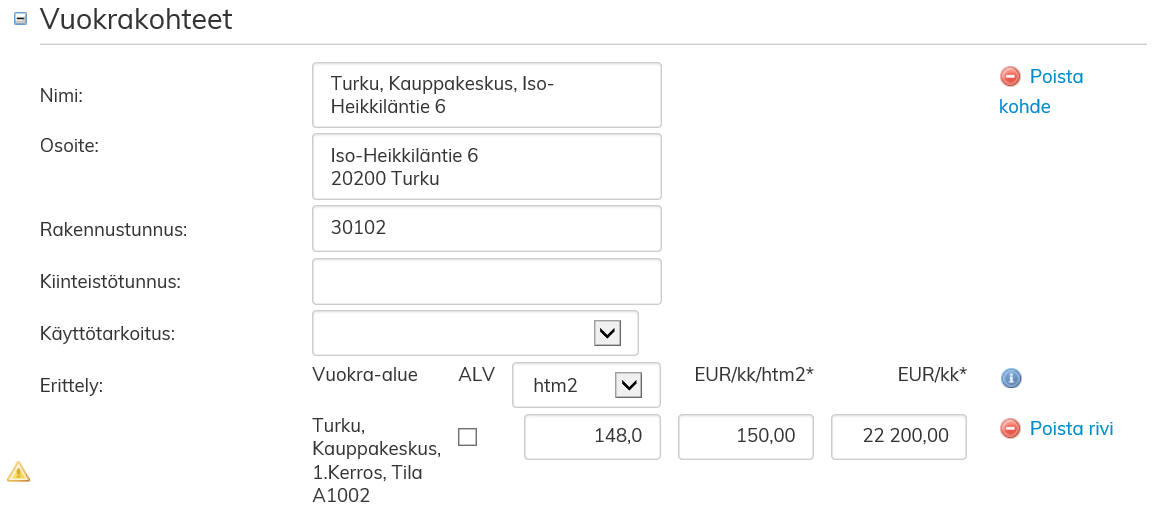Click the red Poista kohde remove icon
The height and width of the screenshot is (512, 1157).
click(x=1010, y=77)
